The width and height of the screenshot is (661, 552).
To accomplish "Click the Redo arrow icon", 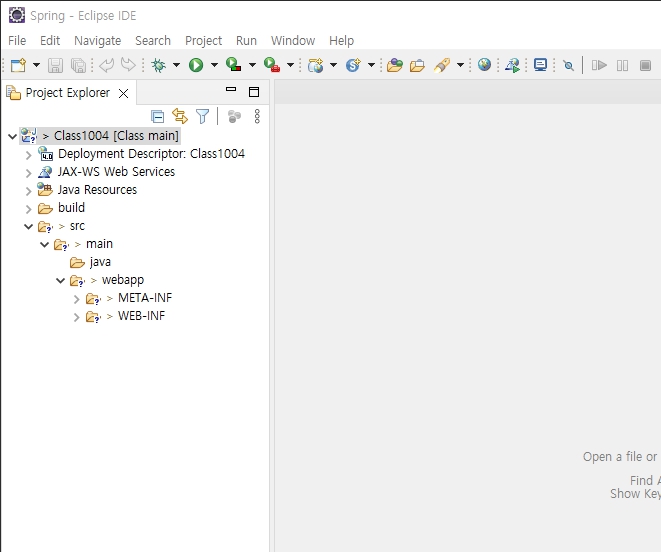I will pyautogui.click(x=128, y=65).
